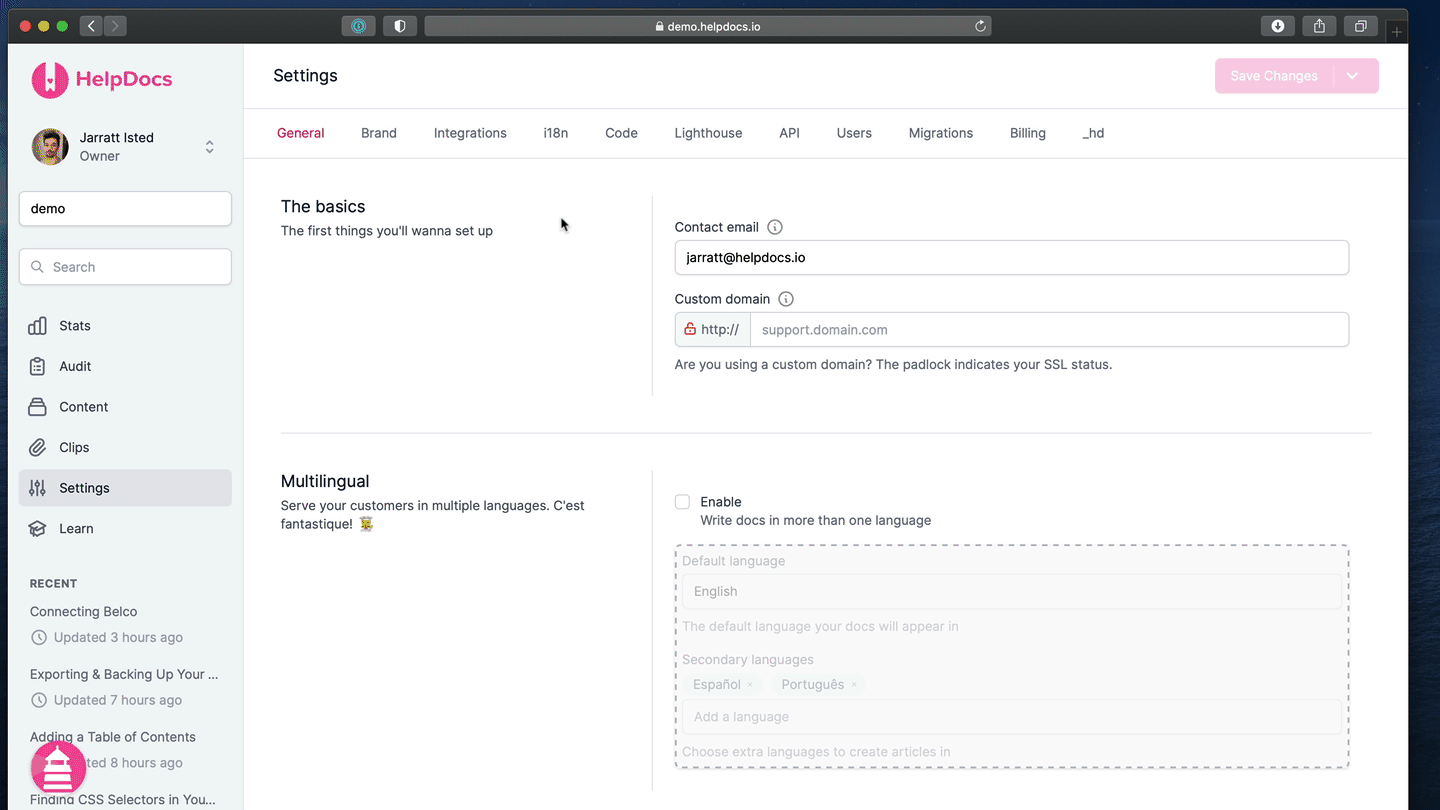This screenshot has height=810, width=1440.
Task: Show all tabs in Safari
Action: [1361, 26]
